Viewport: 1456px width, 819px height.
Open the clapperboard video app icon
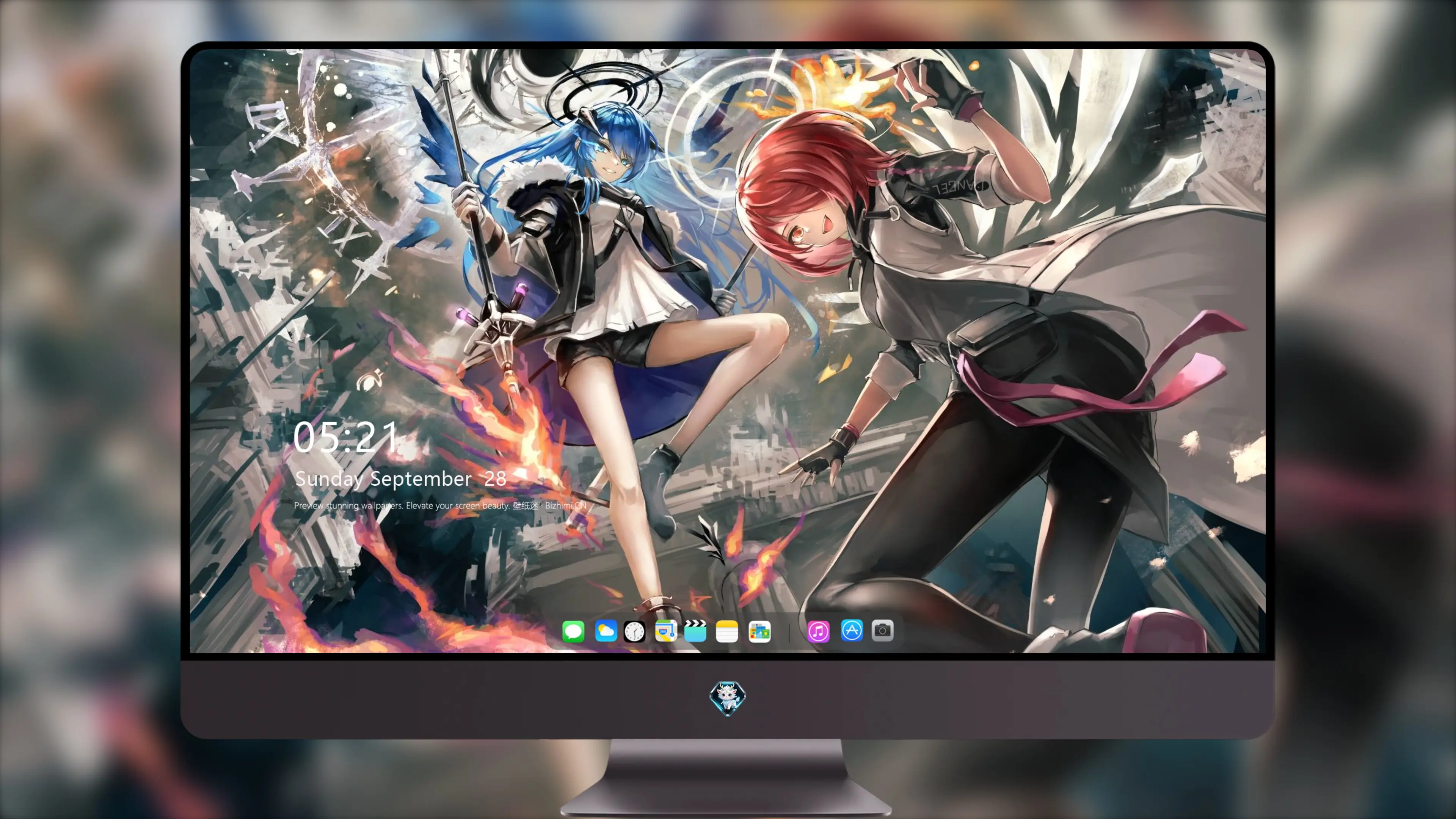point(695,631)
